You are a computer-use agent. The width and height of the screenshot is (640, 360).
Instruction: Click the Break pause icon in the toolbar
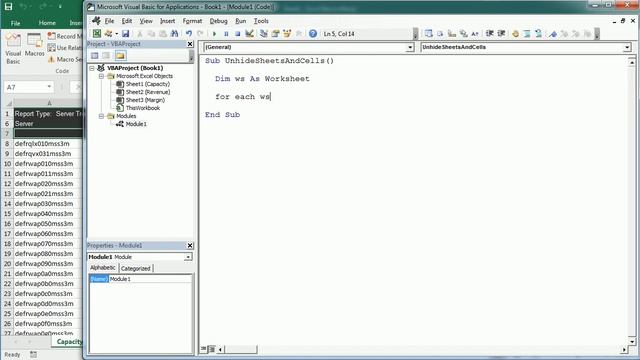pos(226,34)
